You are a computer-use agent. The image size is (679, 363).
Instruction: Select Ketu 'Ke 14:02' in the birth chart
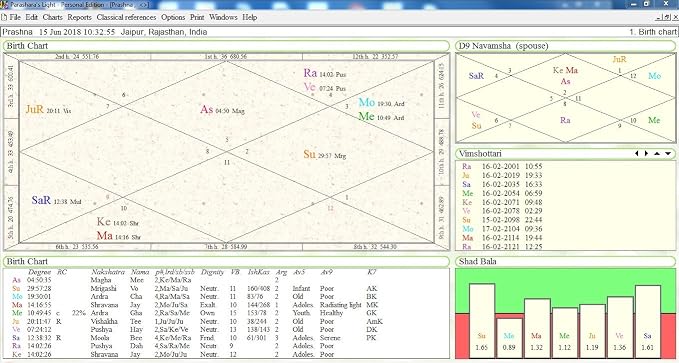[x=117, y=222]
